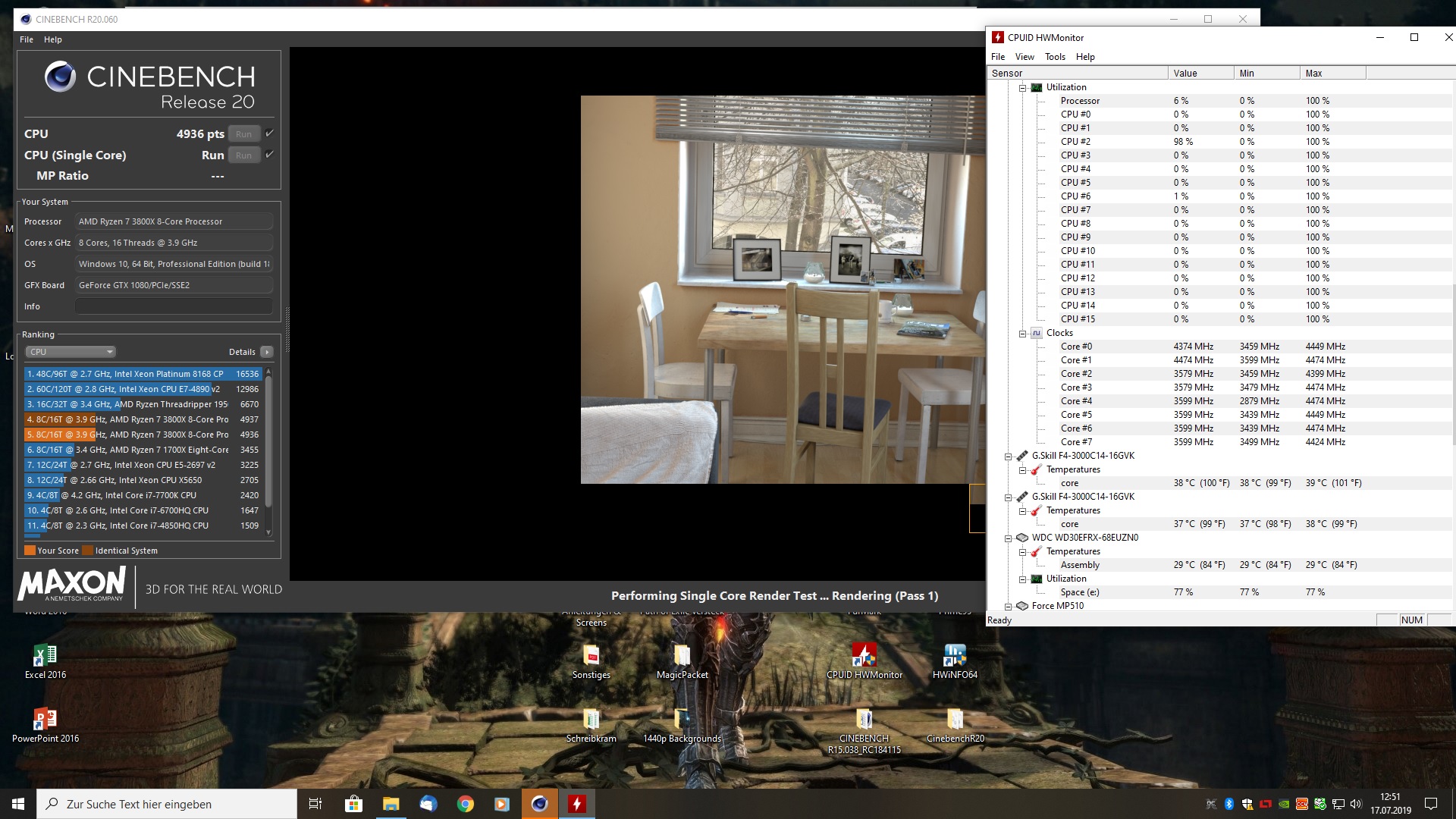Launch Excel 2016 from desktop
This screenshot has width=1456, height=819.
pos(45,657)
